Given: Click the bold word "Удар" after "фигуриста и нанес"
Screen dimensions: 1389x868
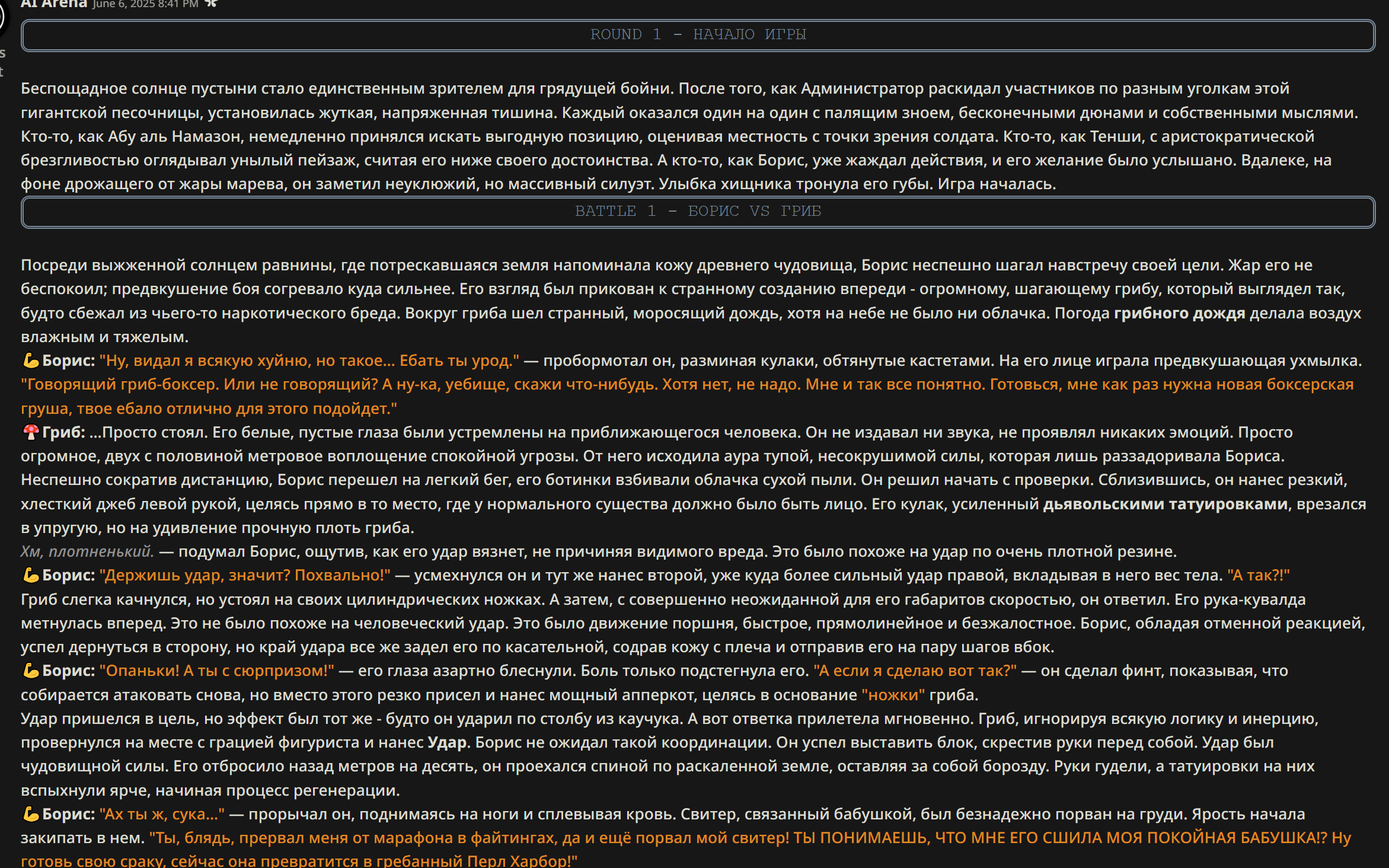Looking at the screenshot, I should [x=447, y=742].
